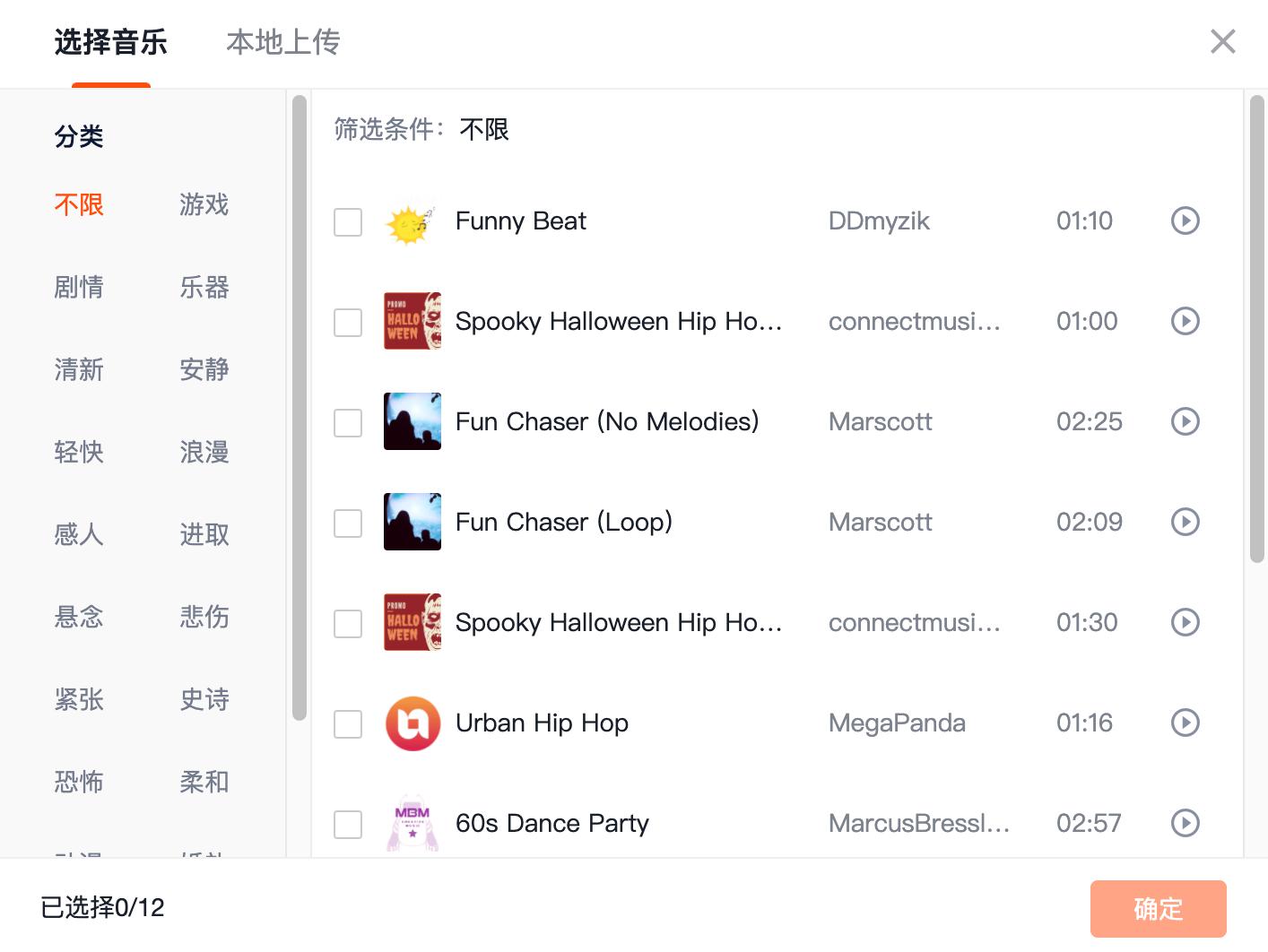
Task: Click the Funny Beat sun thumbnail
Action: pyautogui.click(x=412, y=221)
